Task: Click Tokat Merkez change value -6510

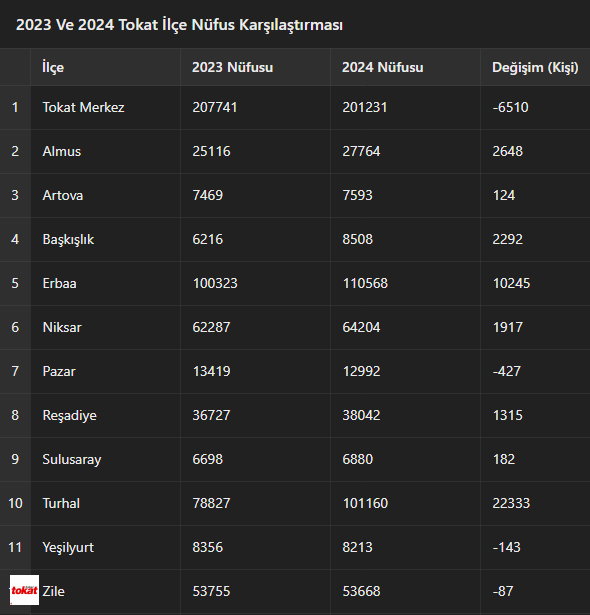Action: [510, 107]
